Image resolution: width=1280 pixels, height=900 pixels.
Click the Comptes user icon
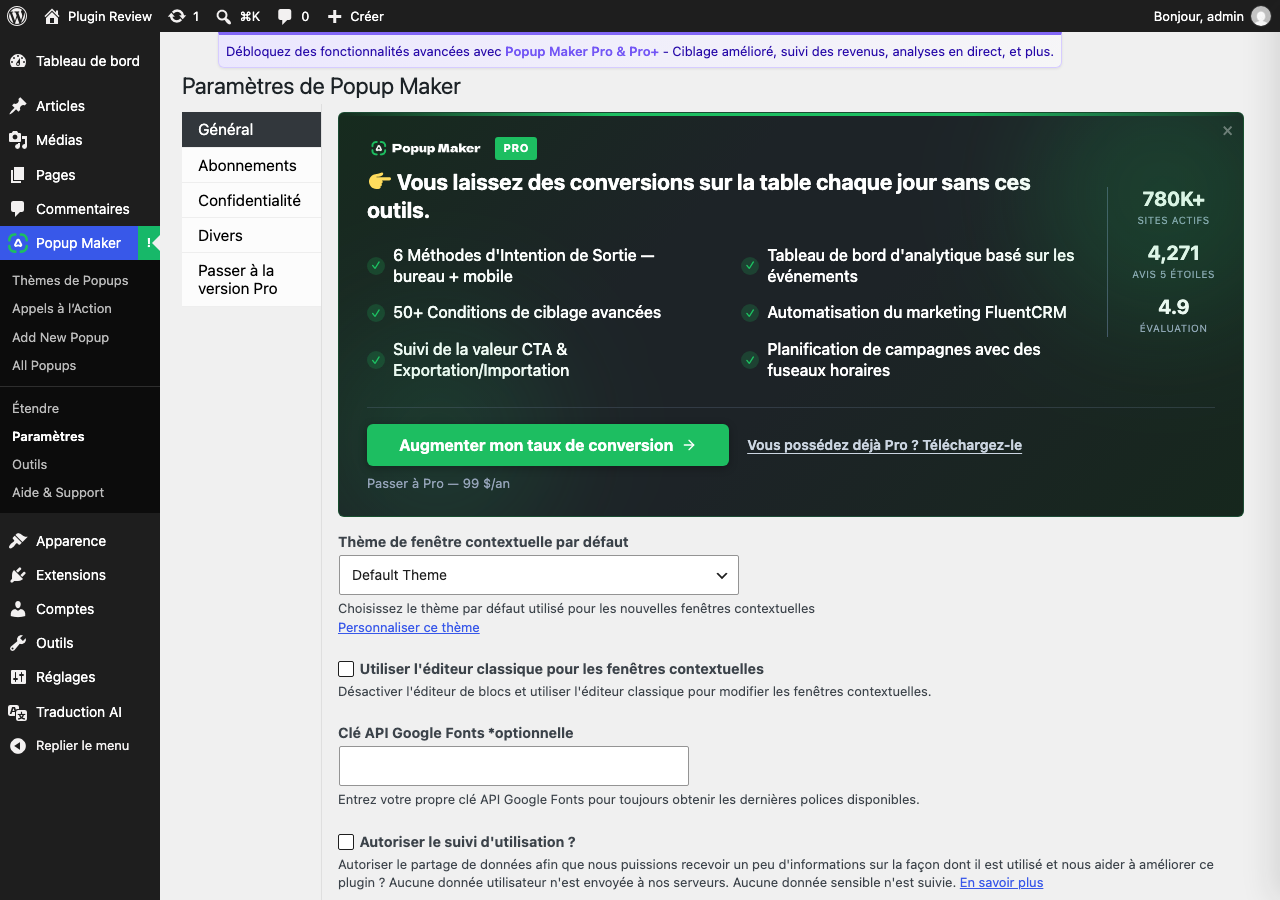click(18, 609)
